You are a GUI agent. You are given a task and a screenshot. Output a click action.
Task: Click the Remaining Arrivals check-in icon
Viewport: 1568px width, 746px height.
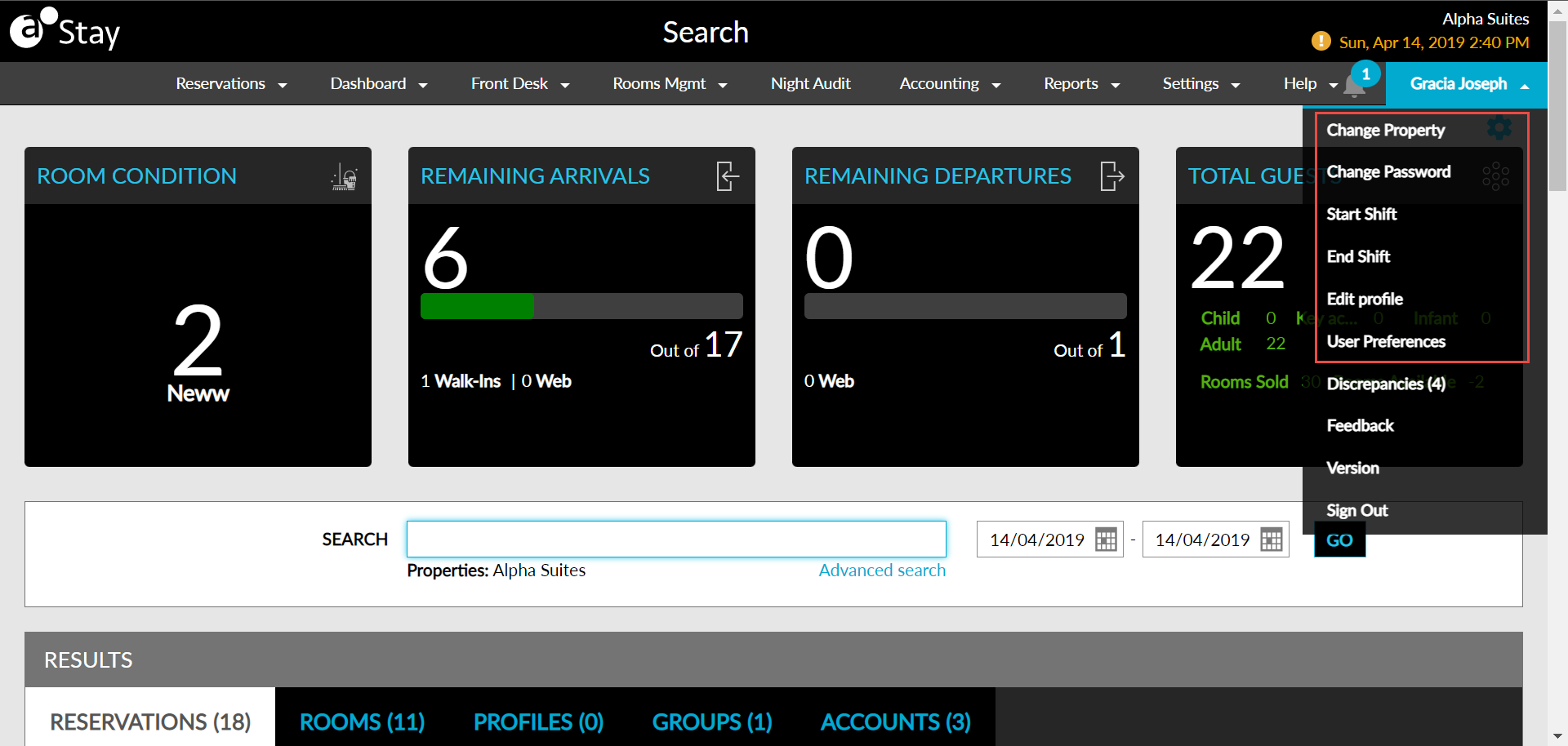click(727, 176)
